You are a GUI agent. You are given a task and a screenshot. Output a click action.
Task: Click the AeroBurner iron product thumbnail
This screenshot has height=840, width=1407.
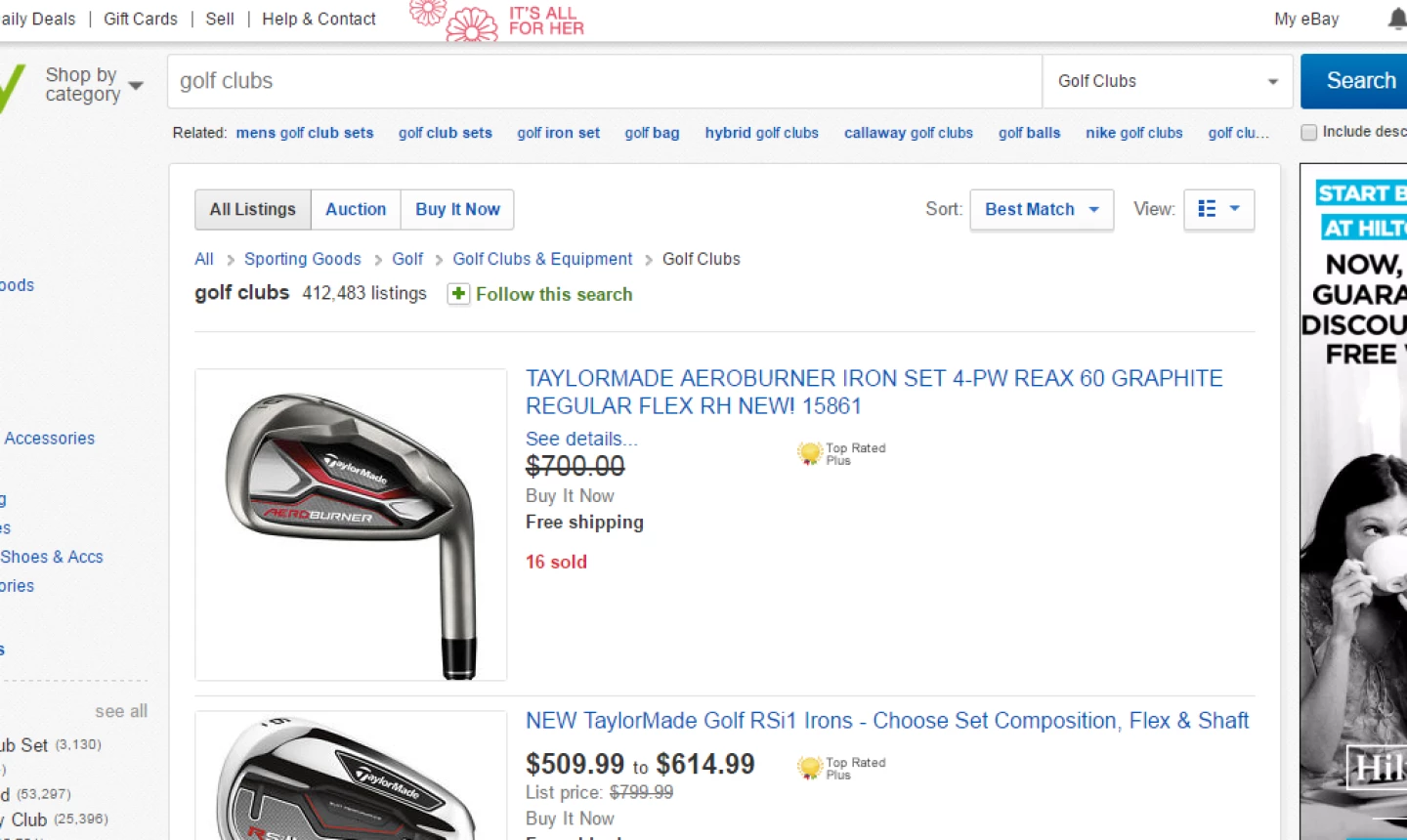[351, 525]
